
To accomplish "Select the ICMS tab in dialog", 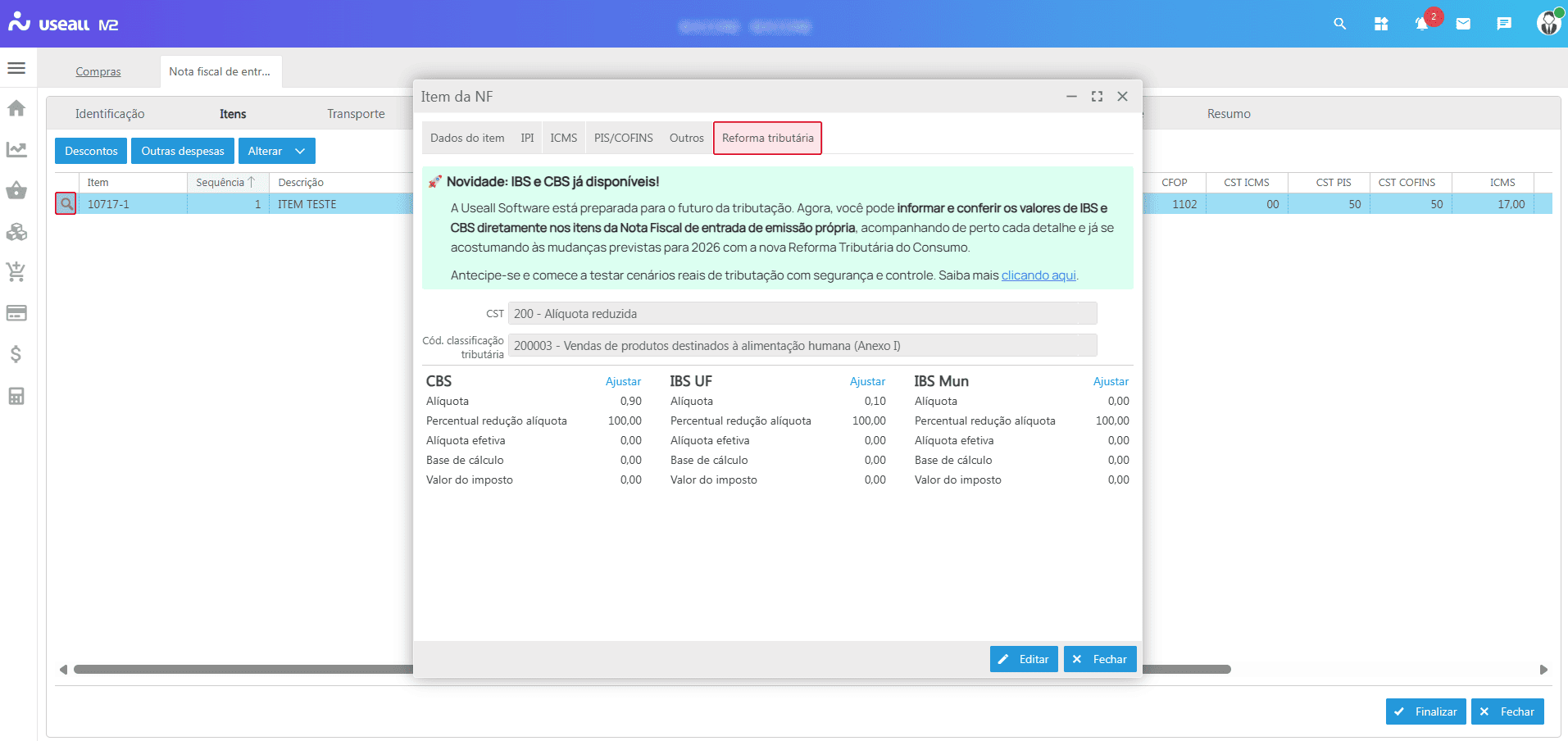I will click(x=563, y=138).
